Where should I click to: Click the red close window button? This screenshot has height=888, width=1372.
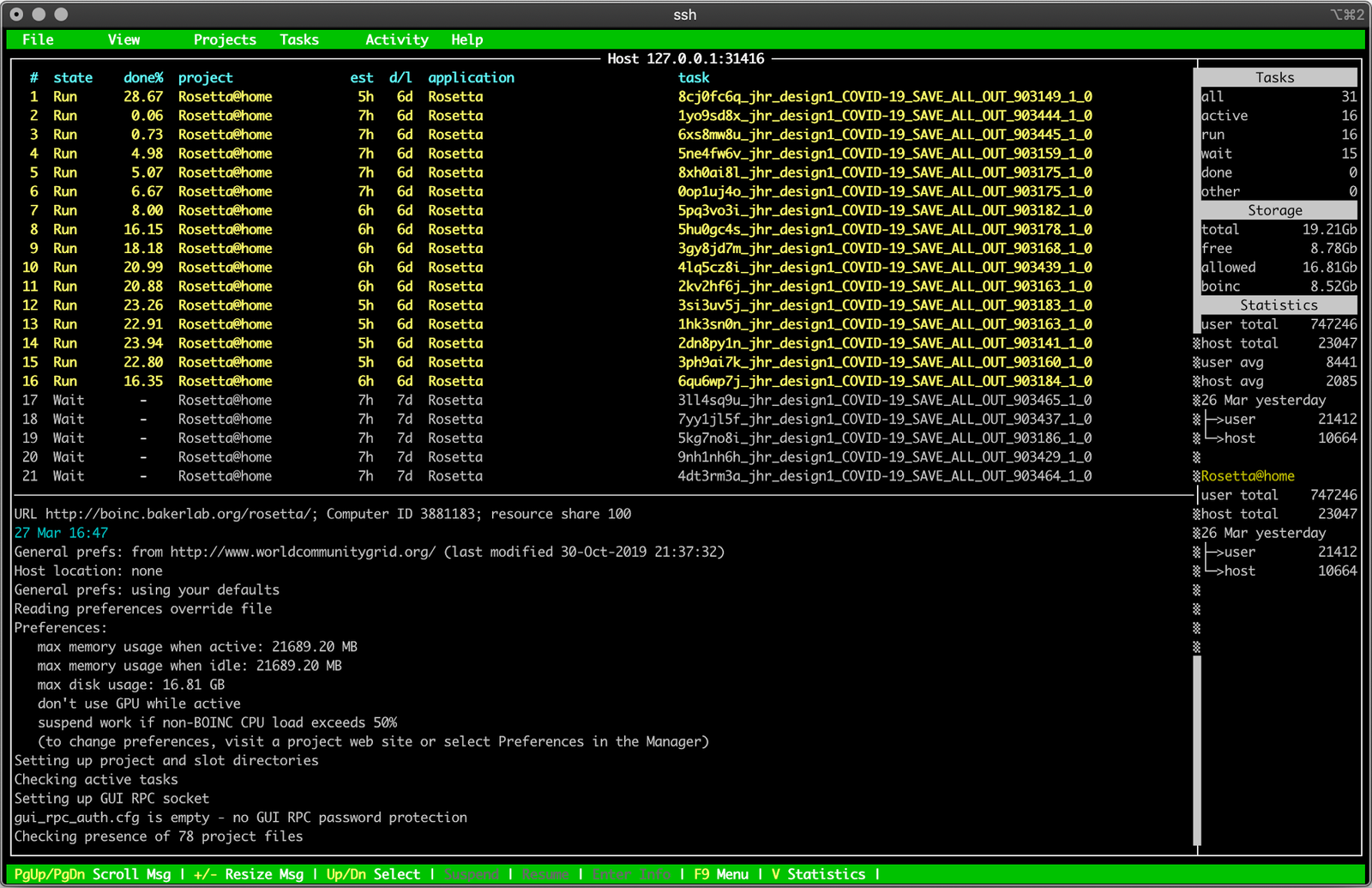pyautogui.click(x=16, y=15)
